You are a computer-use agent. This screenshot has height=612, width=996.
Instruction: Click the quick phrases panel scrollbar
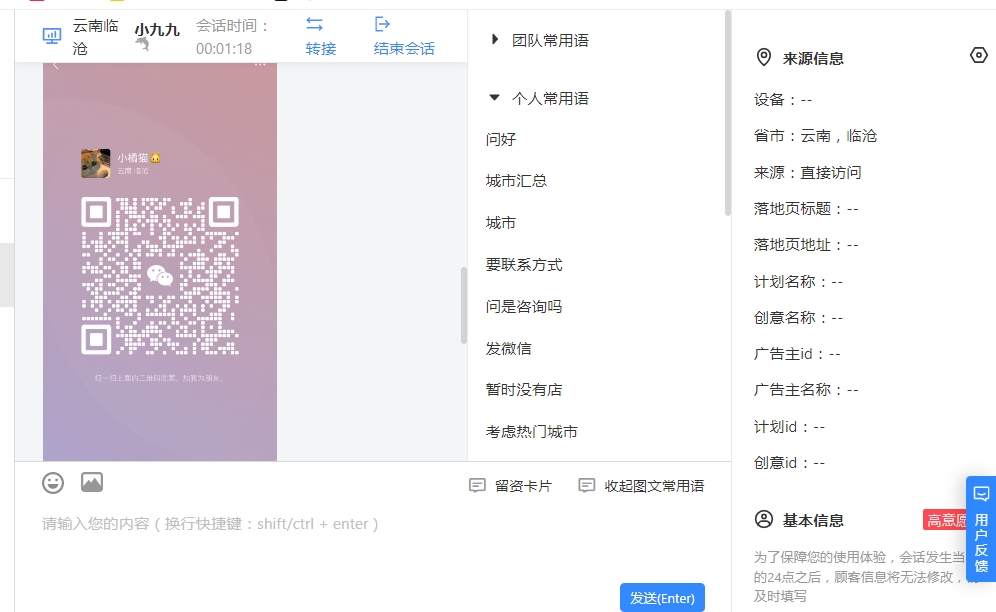(x=727, y=114)
